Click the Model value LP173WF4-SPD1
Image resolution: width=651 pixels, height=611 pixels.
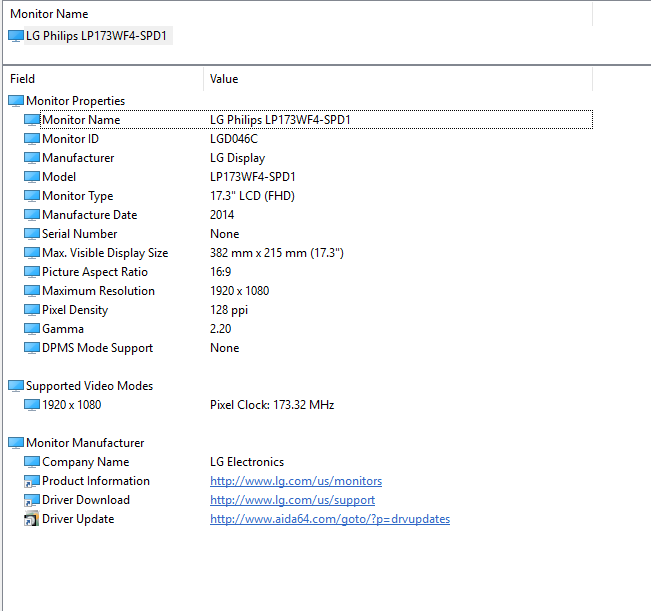coord(253,177)
